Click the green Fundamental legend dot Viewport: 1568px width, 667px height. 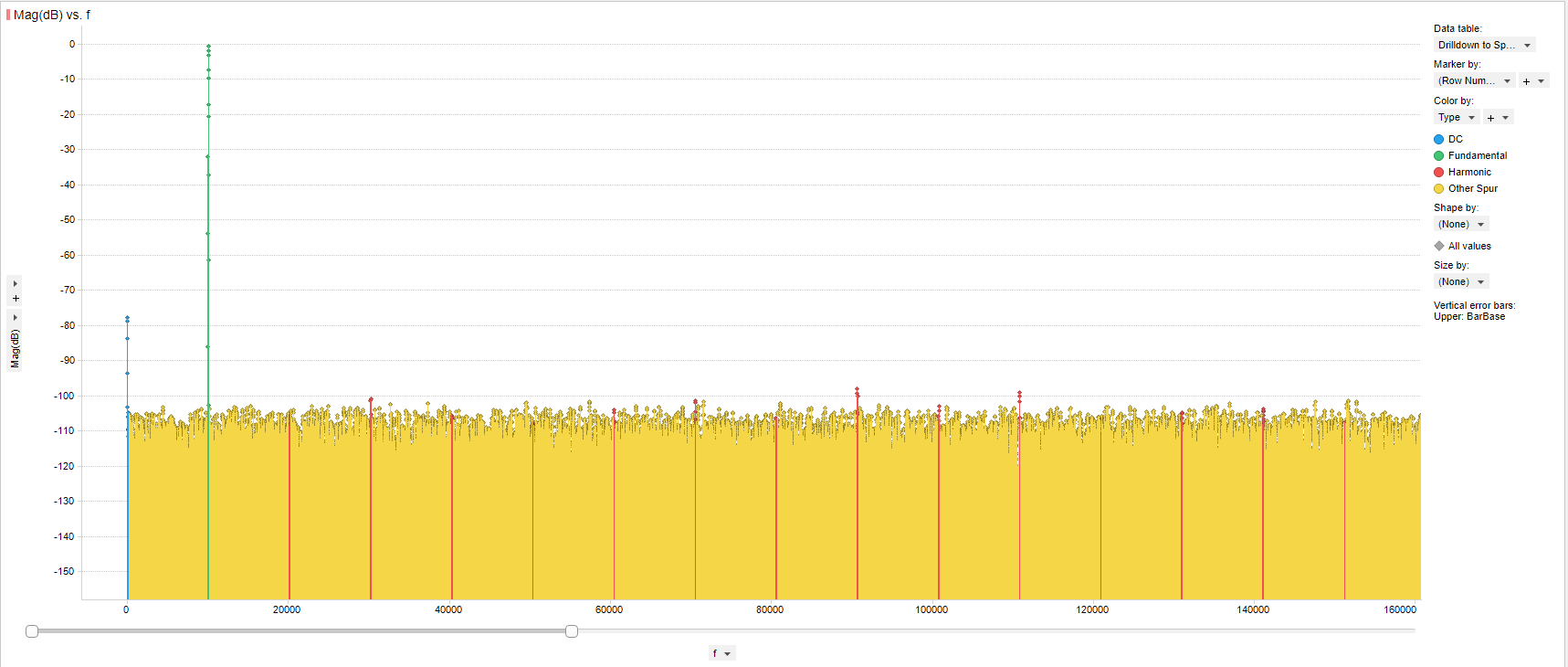point(1438,156)
